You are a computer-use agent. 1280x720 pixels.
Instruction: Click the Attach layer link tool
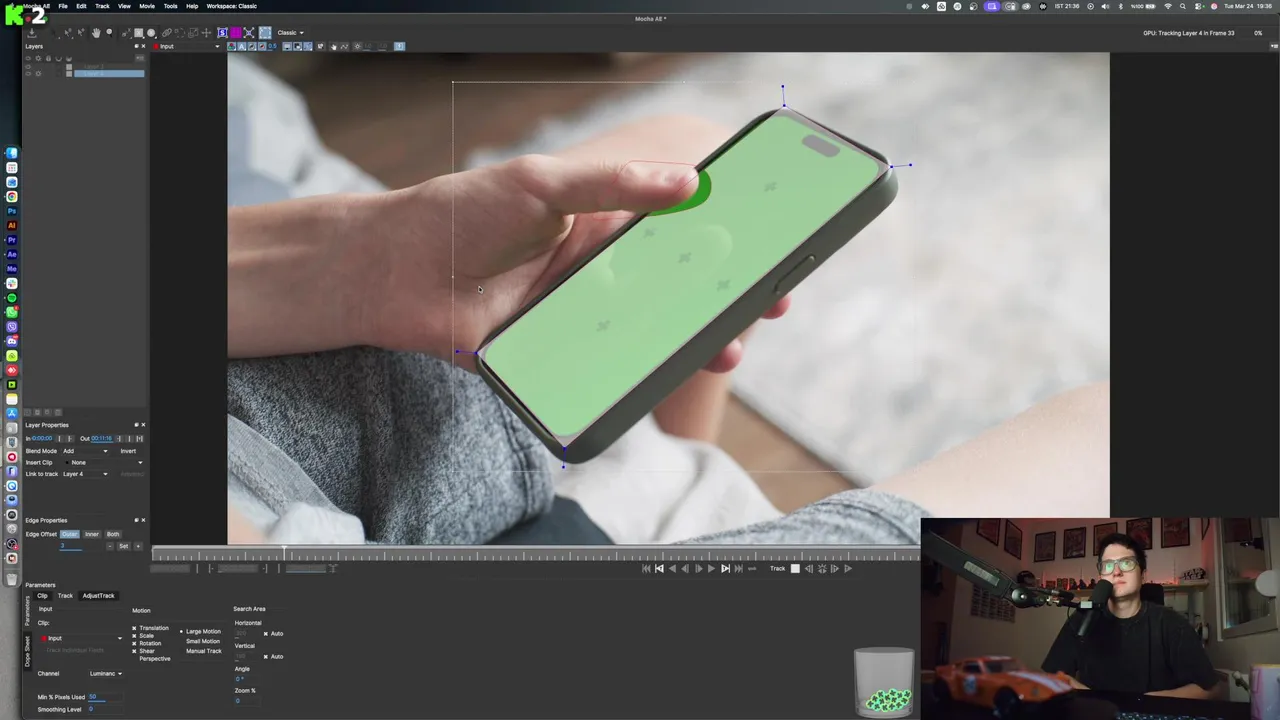(x=167, y=32)
